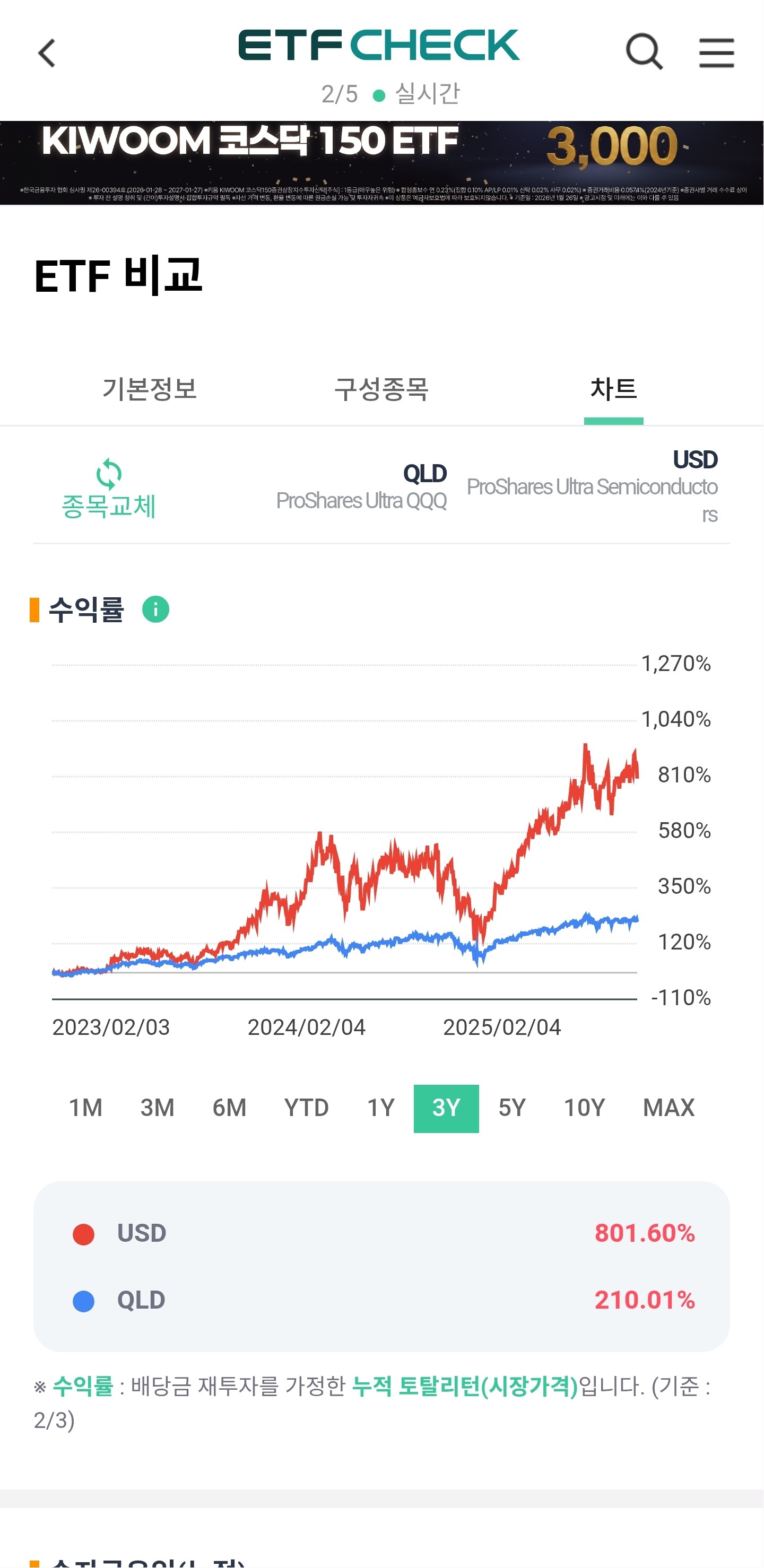This screenshot has height=1568, width=764.
Task: Tap the blue QLD legend dot
Action: click(x=83, y=1301)
